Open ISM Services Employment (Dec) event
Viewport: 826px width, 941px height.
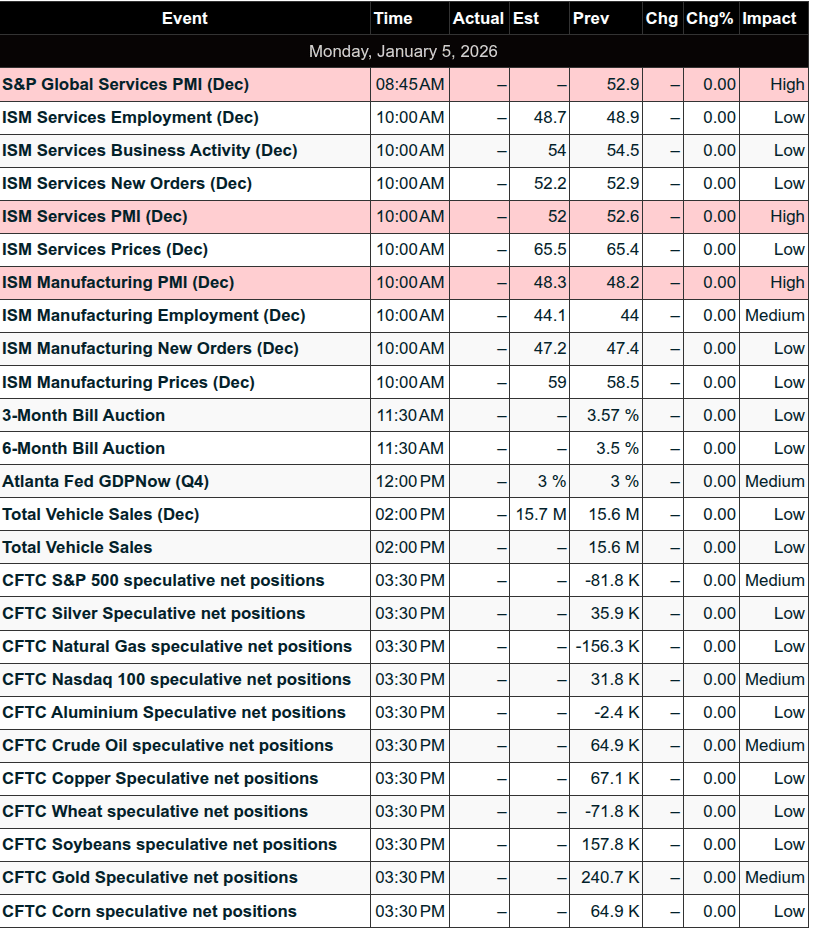[130, 118]
